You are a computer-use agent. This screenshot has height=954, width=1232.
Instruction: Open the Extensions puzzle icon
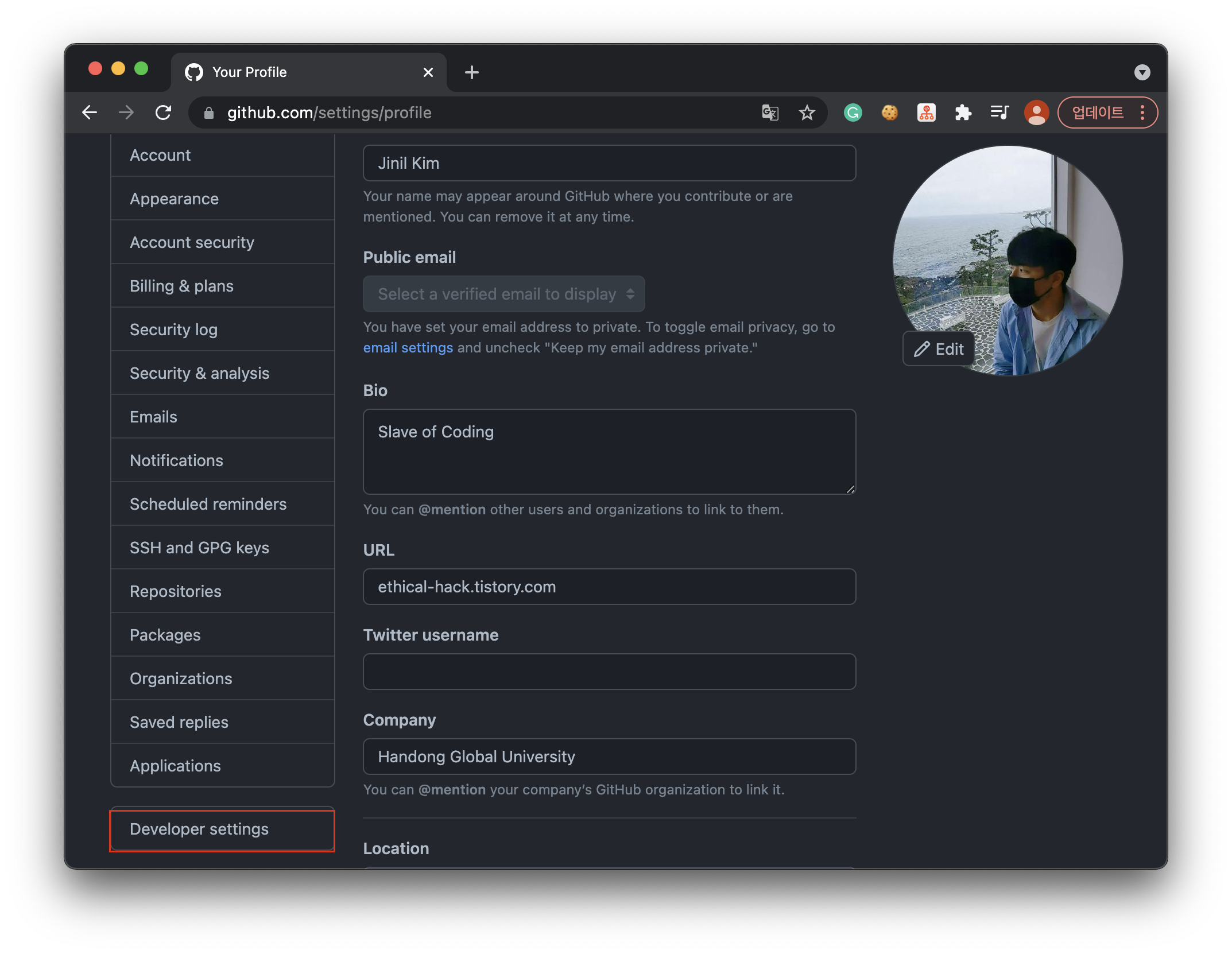point(963,113)
